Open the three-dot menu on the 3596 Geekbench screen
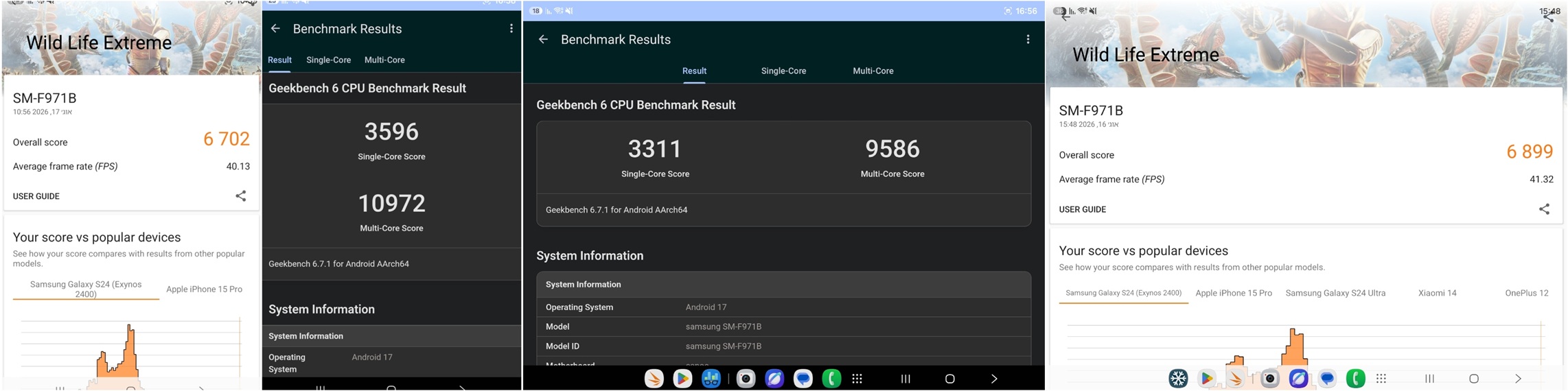Viewport: 1568px width, 391px height. [x=511, y=29]
